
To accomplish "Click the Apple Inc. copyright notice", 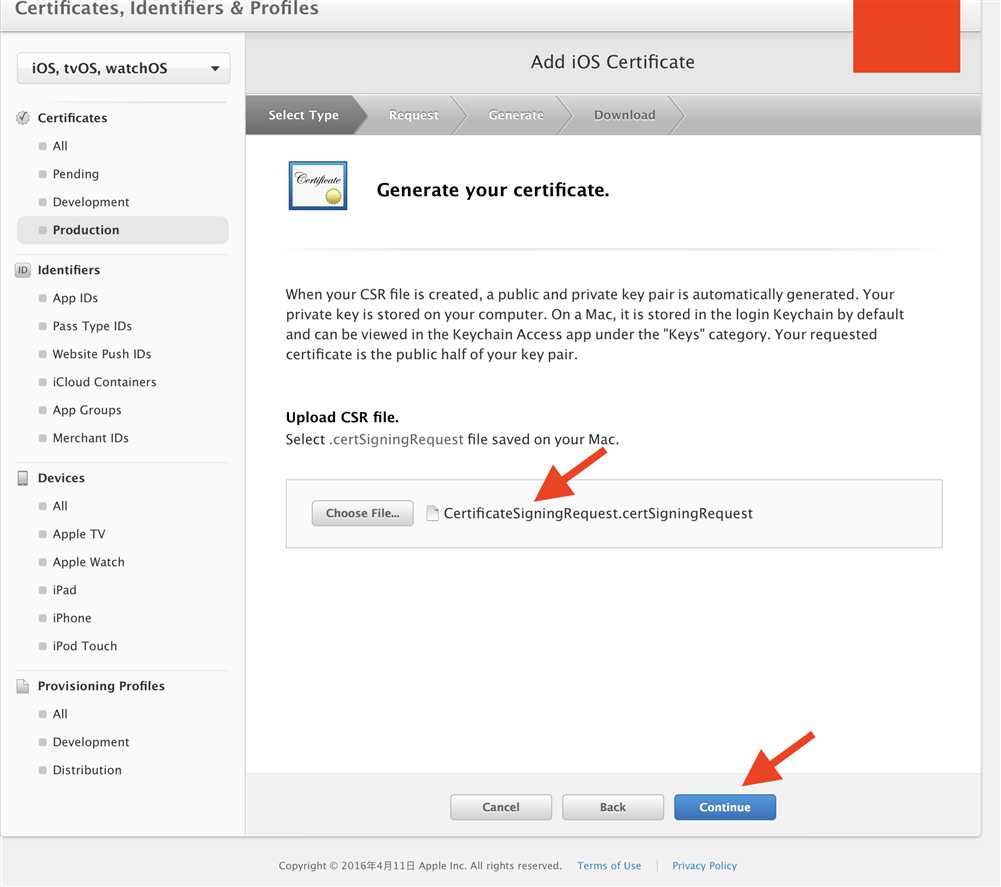I will (x=420, y=866).
